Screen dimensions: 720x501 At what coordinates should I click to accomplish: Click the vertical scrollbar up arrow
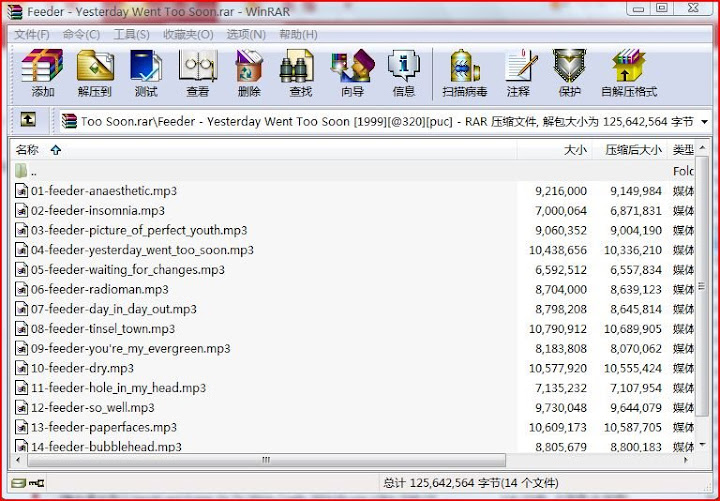tap(702, 148)
